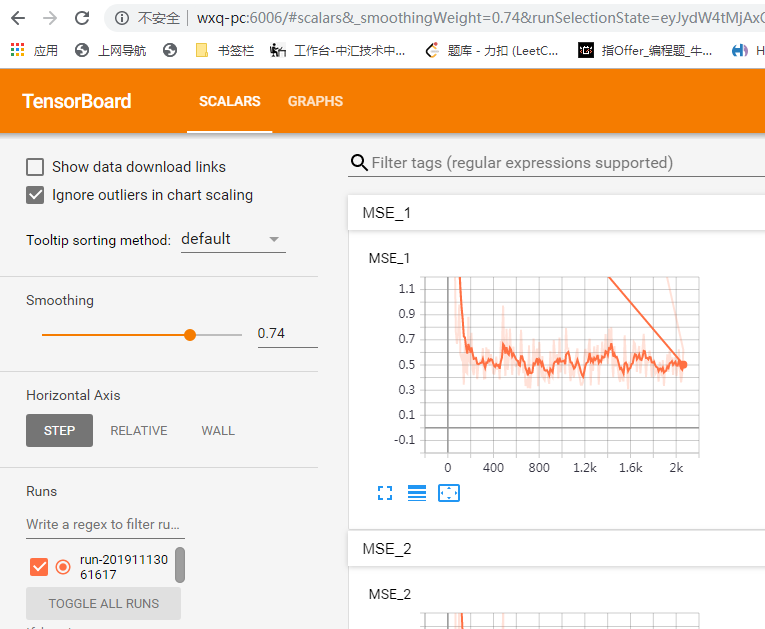Enable Show data download links checkbox
Viewport: 765px width, 629px height.
click(35, 167)
